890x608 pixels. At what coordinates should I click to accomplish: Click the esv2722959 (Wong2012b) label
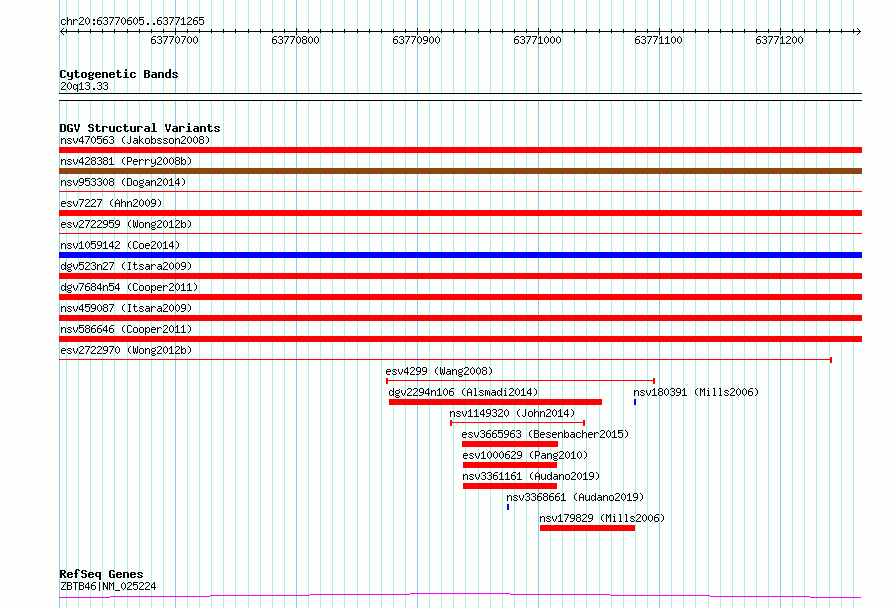[126, 224]
